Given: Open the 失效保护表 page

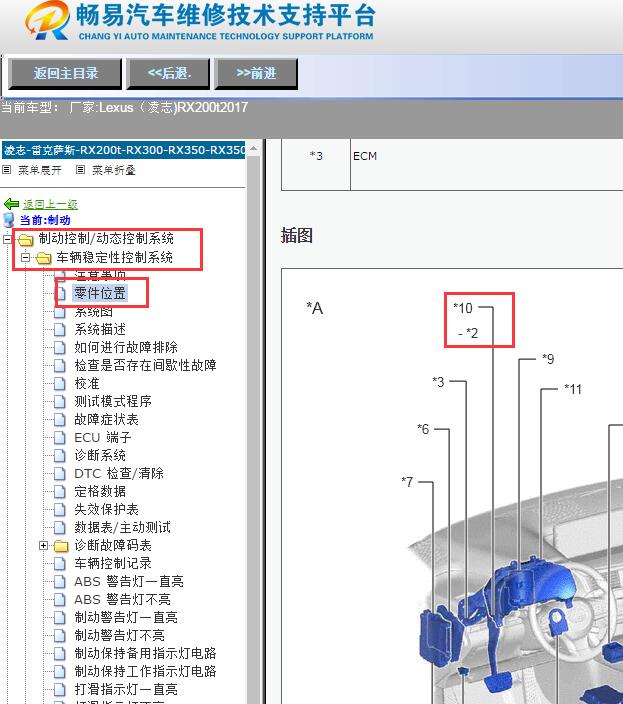Looking at the screenshot, I should [x=106, y=509].
